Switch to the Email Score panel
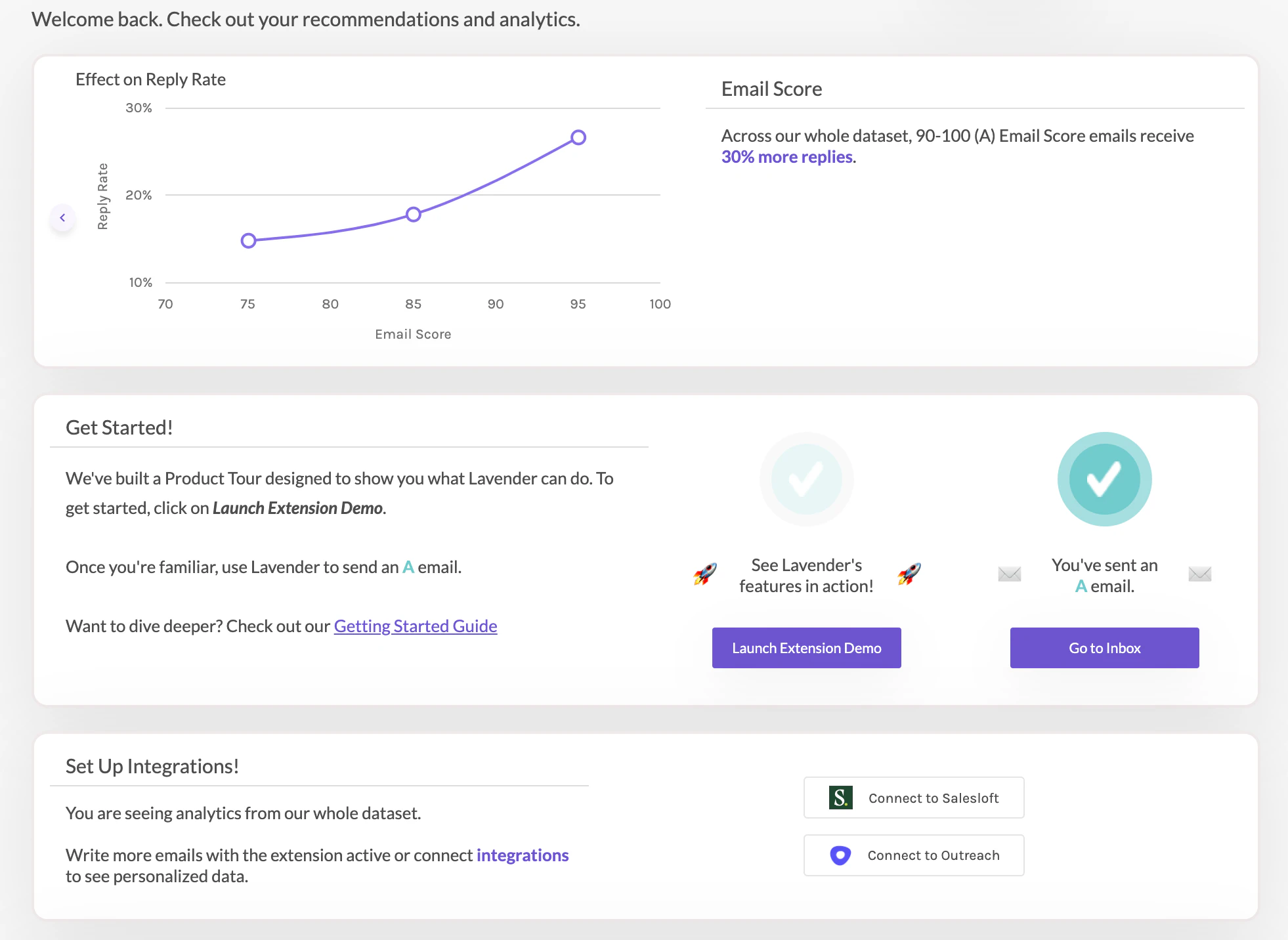This screenshot has width=1288, height=940. (772, 89)
